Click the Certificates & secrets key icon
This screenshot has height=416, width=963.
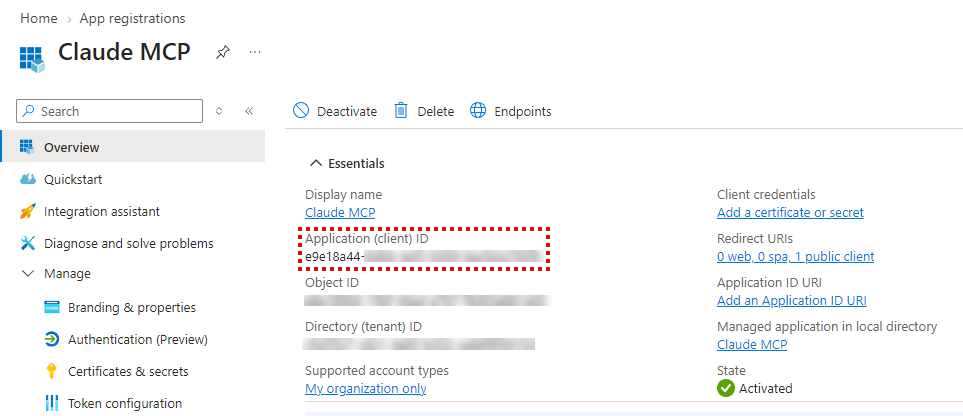52,371
